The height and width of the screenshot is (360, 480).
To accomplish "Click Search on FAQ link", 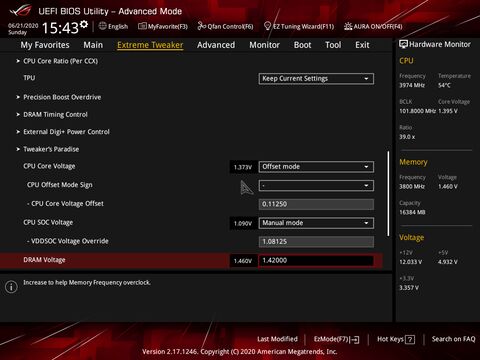I will (x=453, y=339).
